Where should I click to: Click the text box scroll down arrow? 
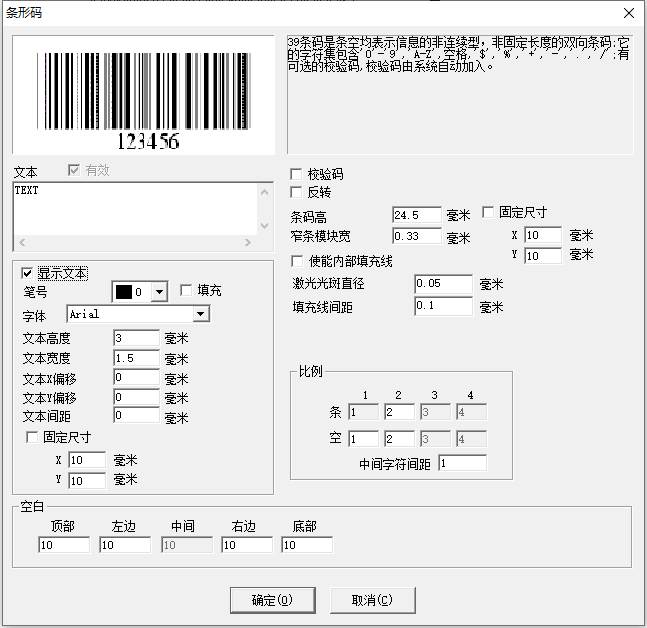point(264,226)
